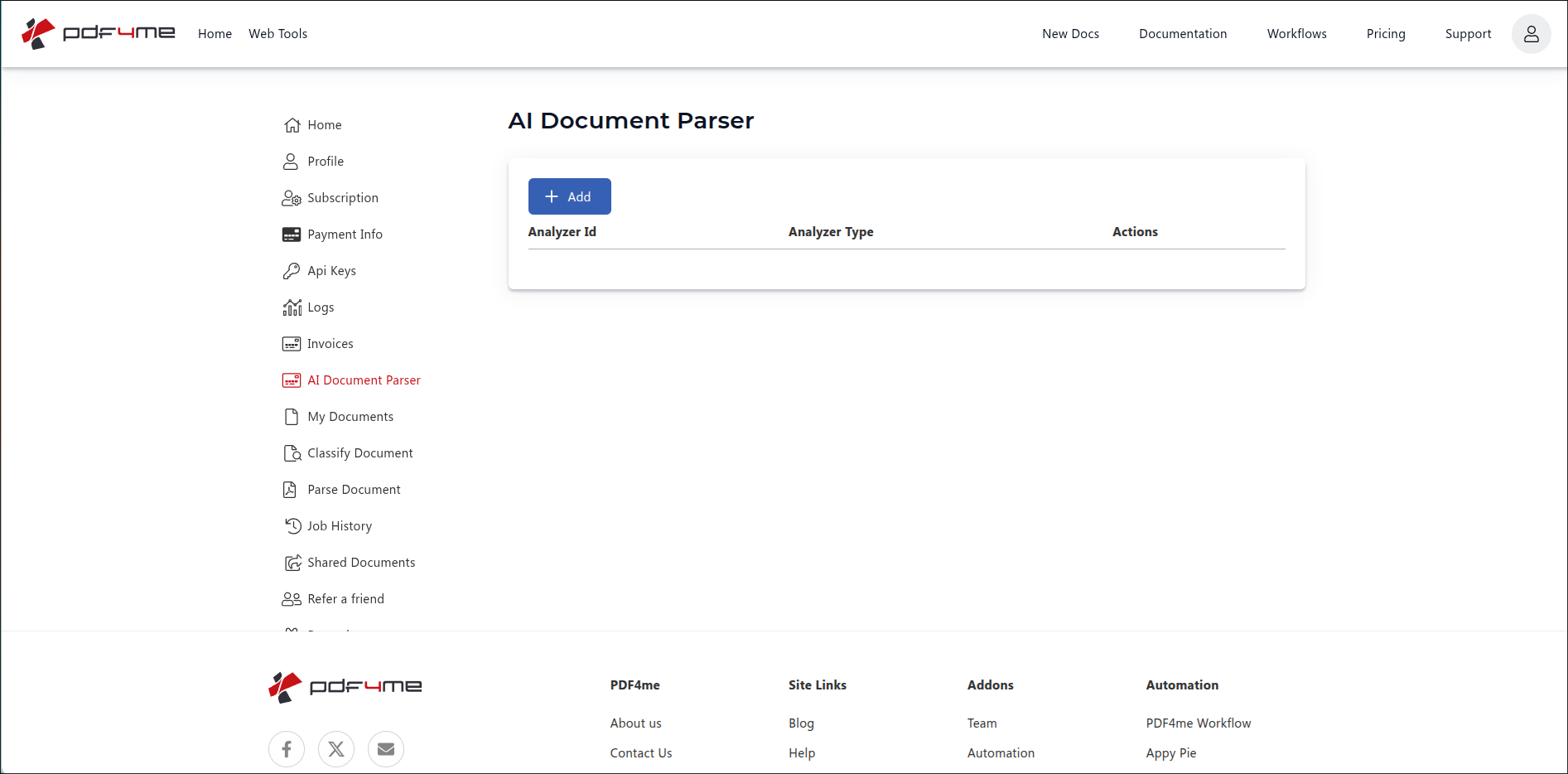The image size is (1568, 774).
Task: Select Subscription in the sidebar
Action: point(343,198)
